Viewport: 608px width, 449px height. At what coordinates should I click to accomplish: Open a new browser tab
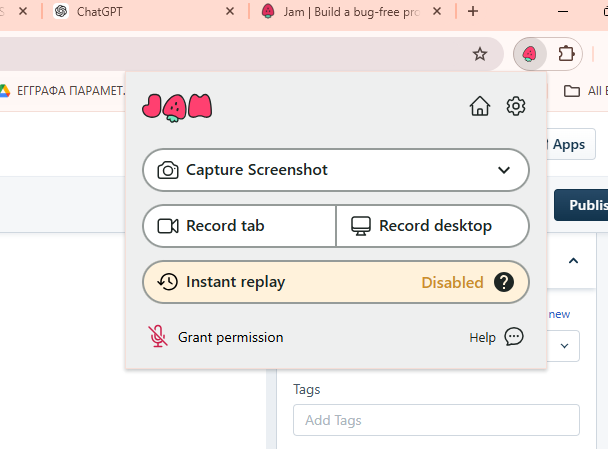coord(473,11)
